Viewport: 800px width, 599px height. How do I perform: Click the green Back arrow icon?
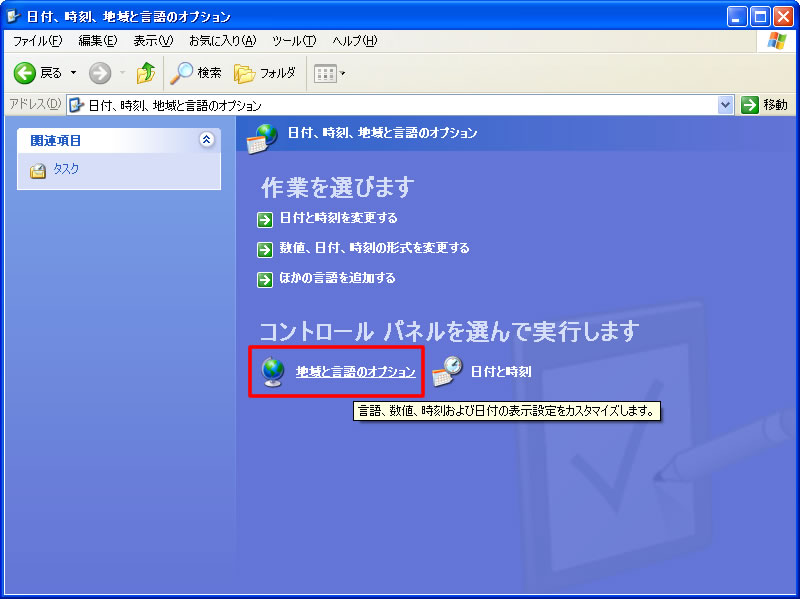[x=24, y=73]
